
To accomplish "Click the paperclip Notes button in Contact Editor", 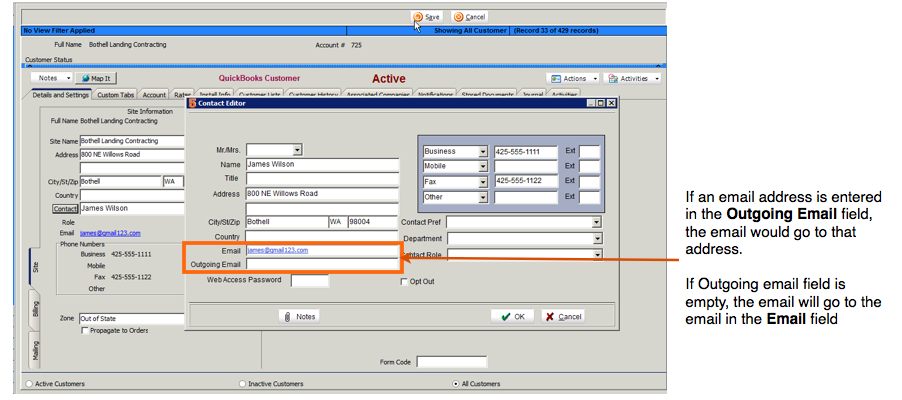I will [300, 316].
